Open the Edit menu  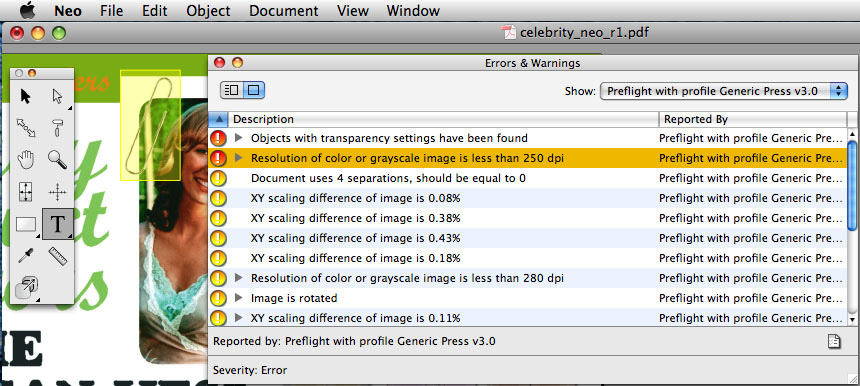pyautogui.click(x=154, y=10)
